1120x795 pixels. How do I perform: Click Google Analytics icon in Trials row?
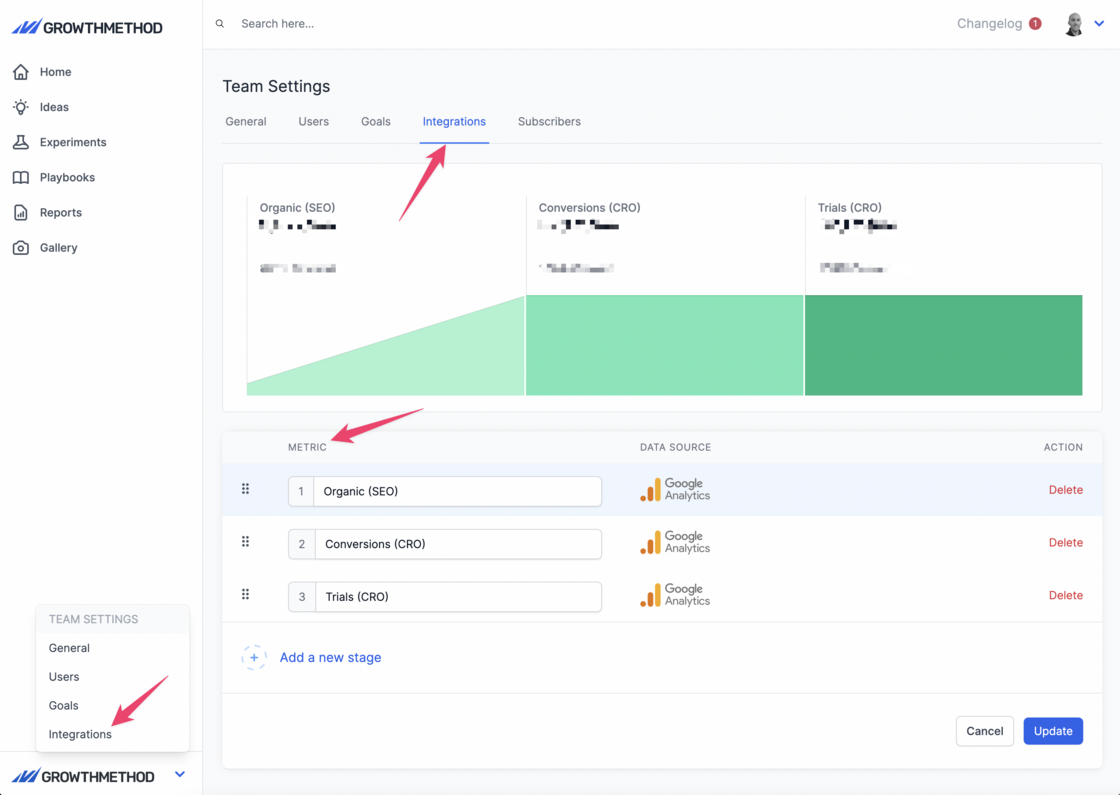[675, 595]
